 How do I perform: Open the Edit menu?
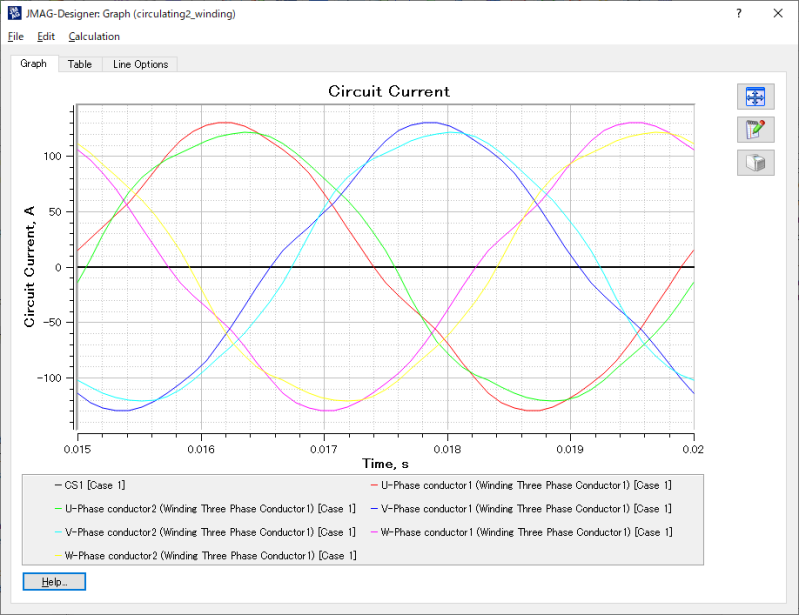(46, 37)
